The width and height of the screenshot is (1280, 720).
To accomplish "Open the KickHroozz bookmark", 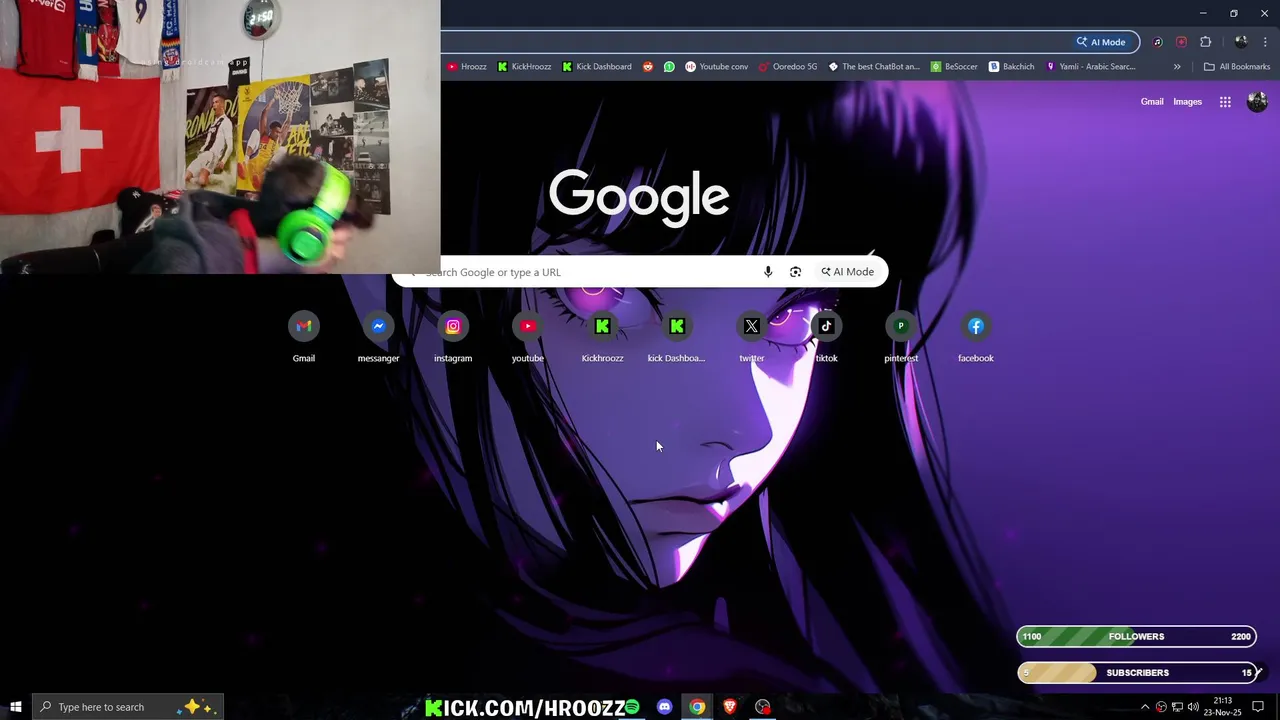I will tap(525, 67).
